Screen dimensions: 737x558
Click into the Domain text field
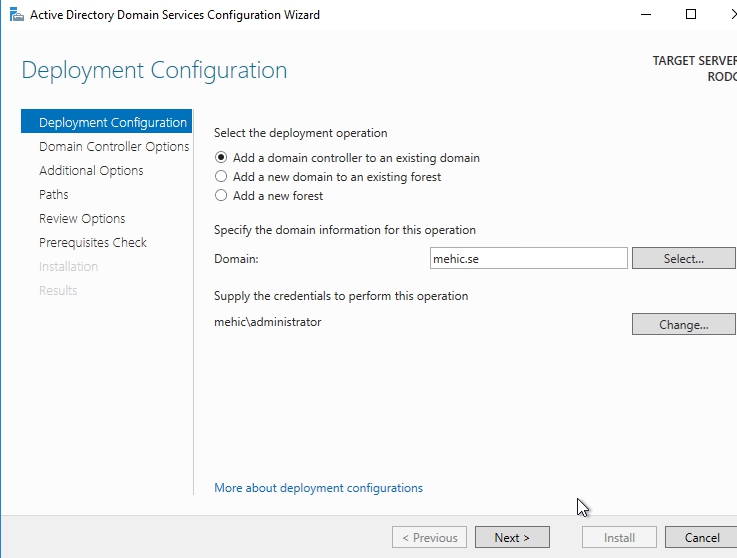(528, 259)
